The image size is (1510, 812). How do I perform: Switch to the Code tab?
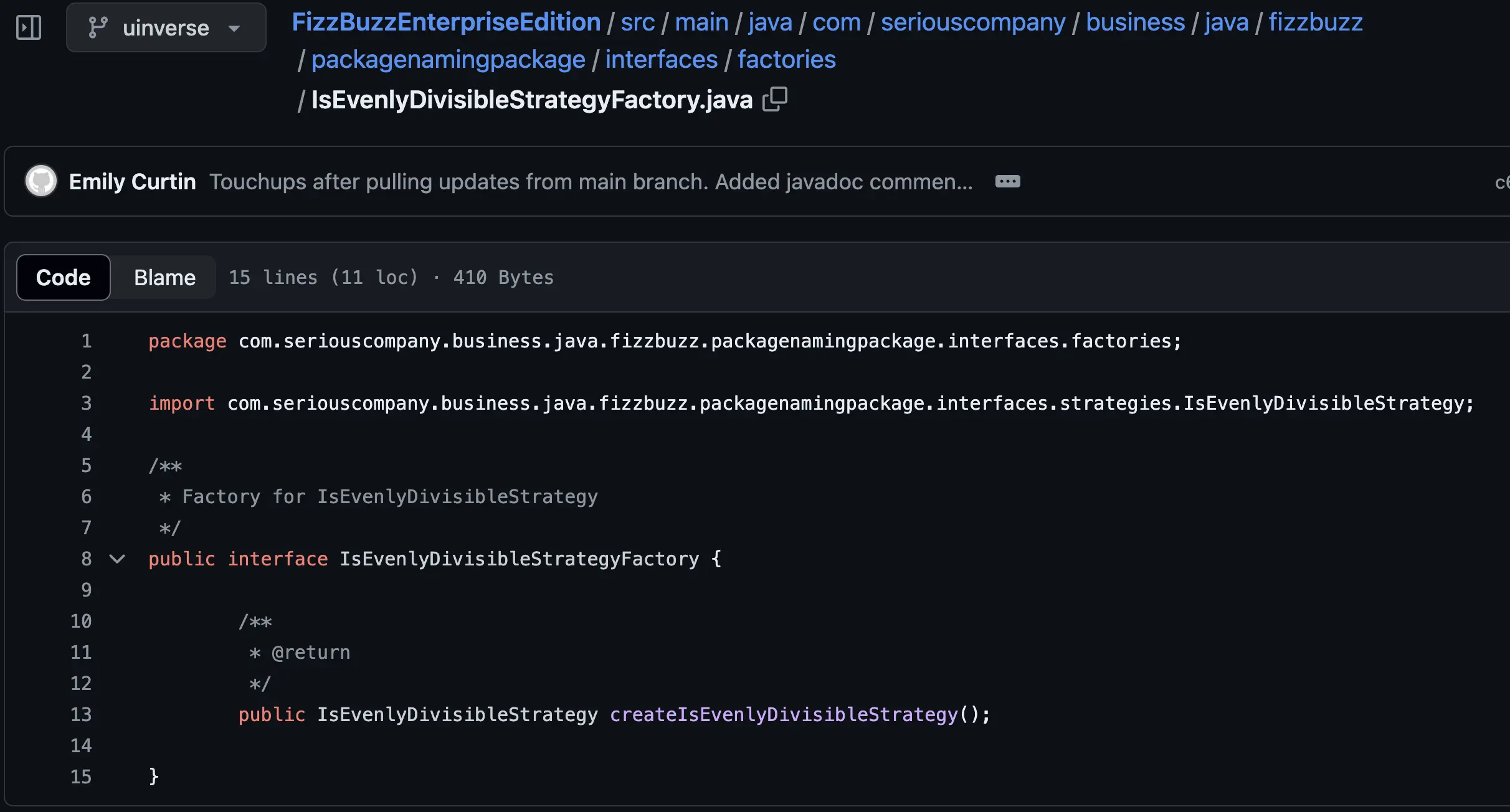(63, 276)
